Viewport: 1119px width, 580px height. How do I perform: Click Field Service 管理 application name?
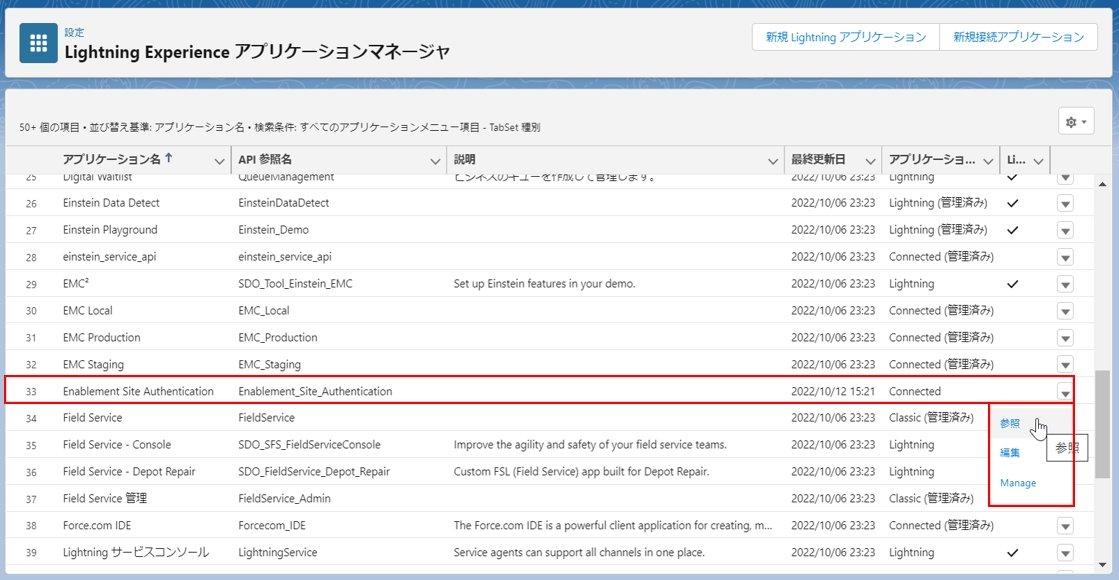[x=104, y=498]
